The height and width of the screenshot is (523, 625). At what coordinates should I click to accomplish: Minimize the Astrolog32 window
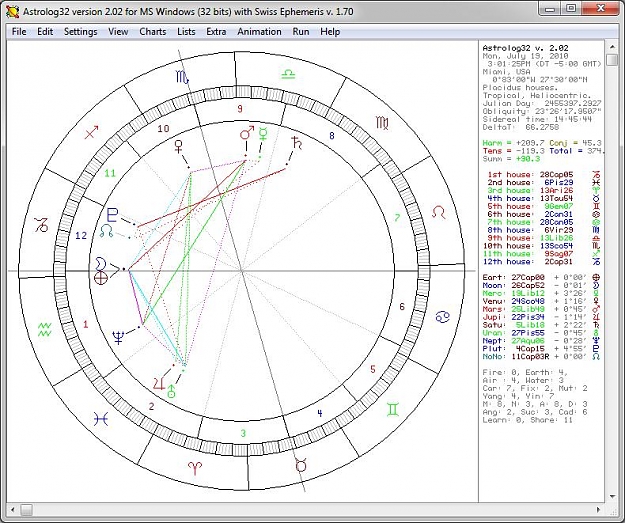tap(550, 8)
